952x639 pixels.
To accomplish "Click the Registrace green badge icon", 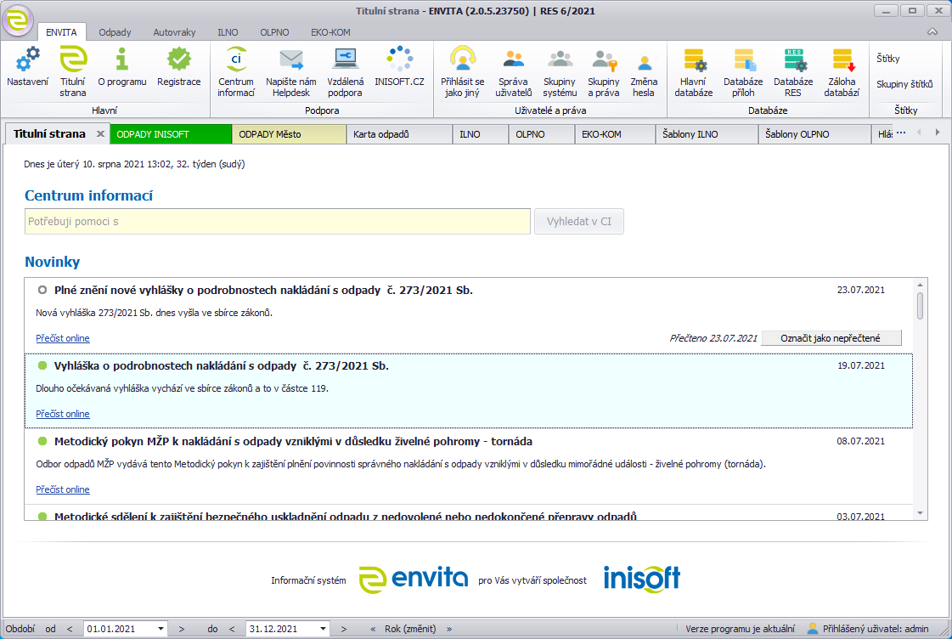I will [178, 60].
